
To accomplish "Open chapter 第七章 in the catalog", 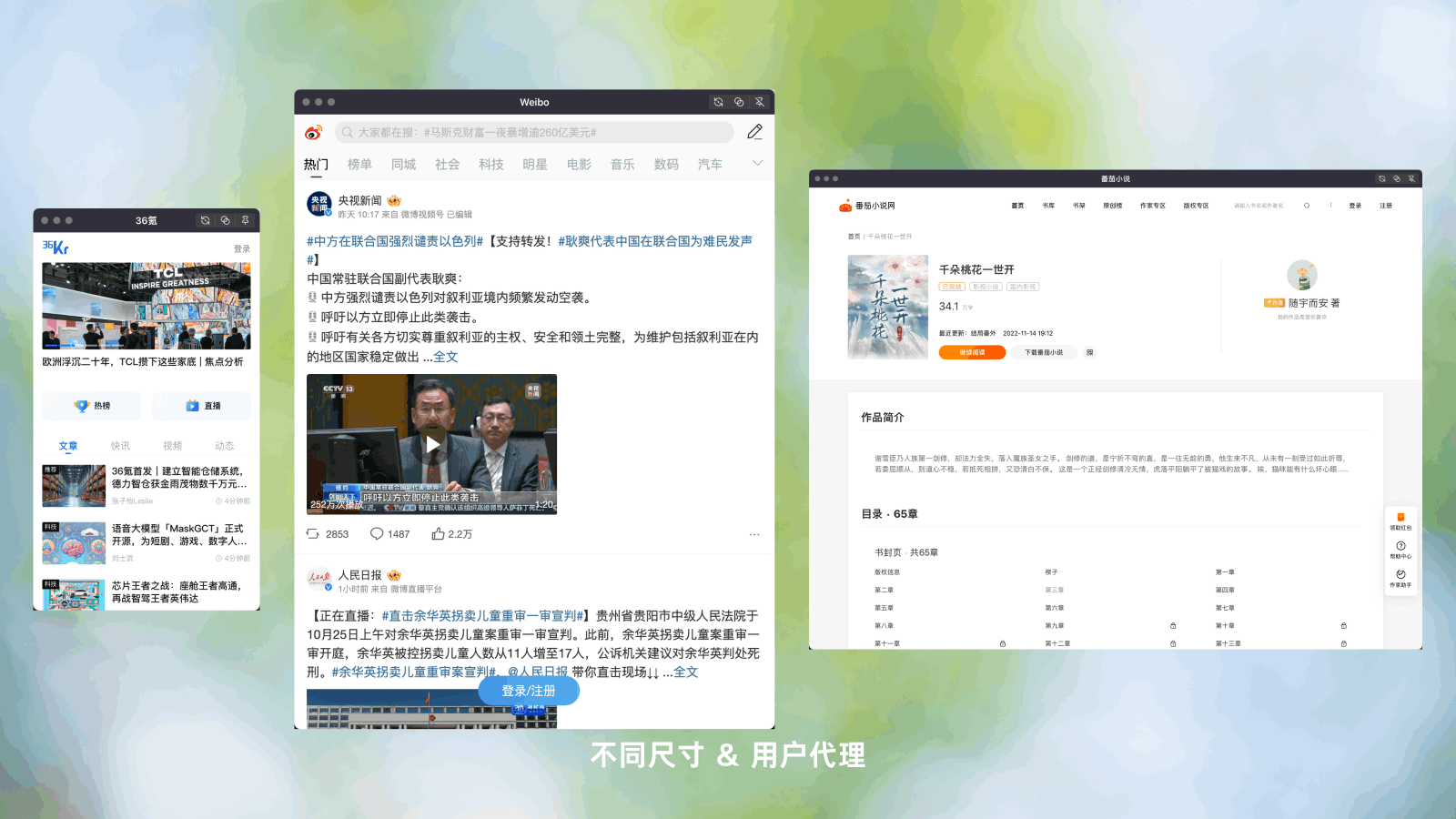I will point(1225,608).
